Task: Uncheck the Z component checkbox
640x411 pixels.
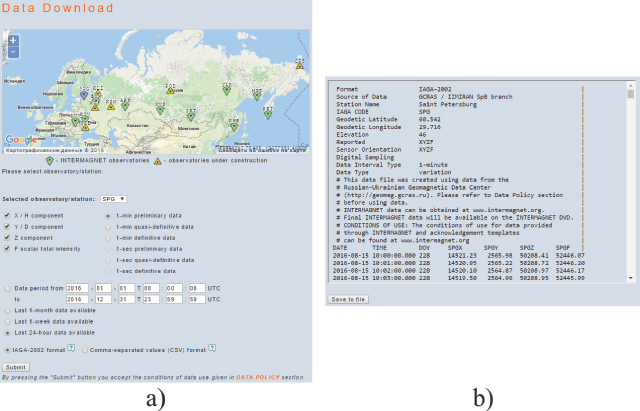Action: 7,239
